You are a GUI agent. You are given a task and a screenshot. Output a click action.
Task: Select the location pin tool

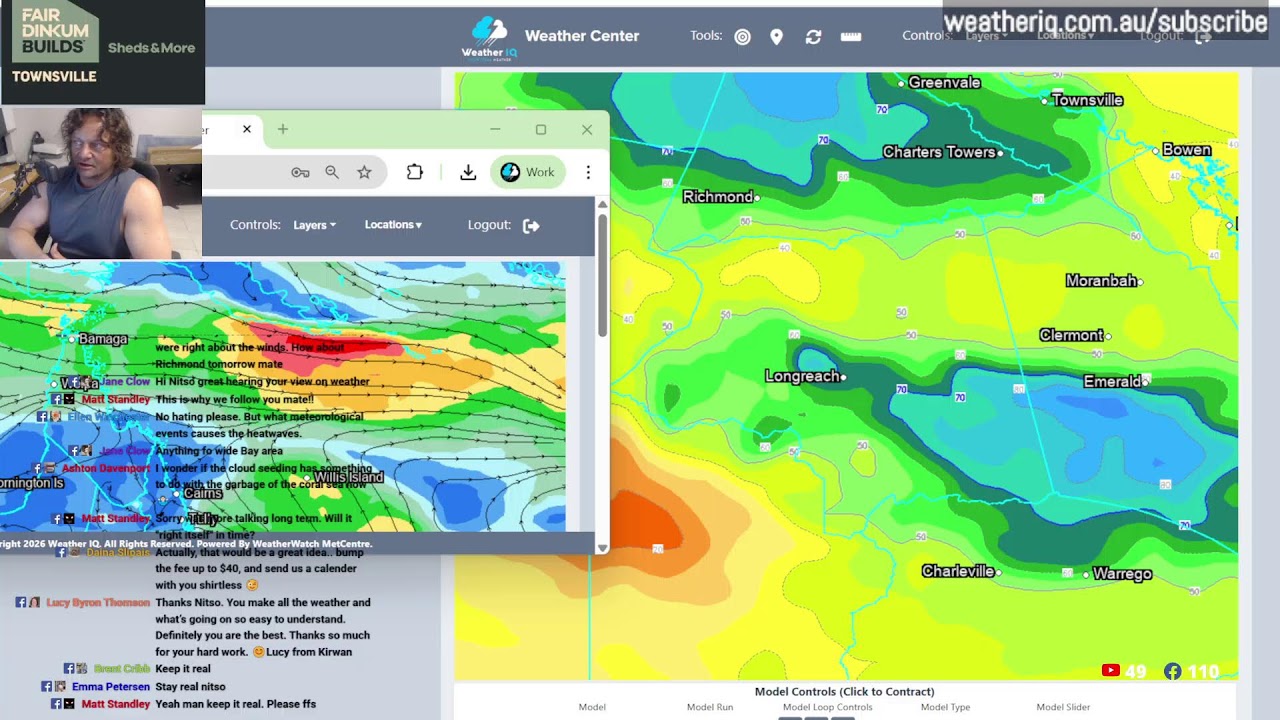click(x=776, y=37)
